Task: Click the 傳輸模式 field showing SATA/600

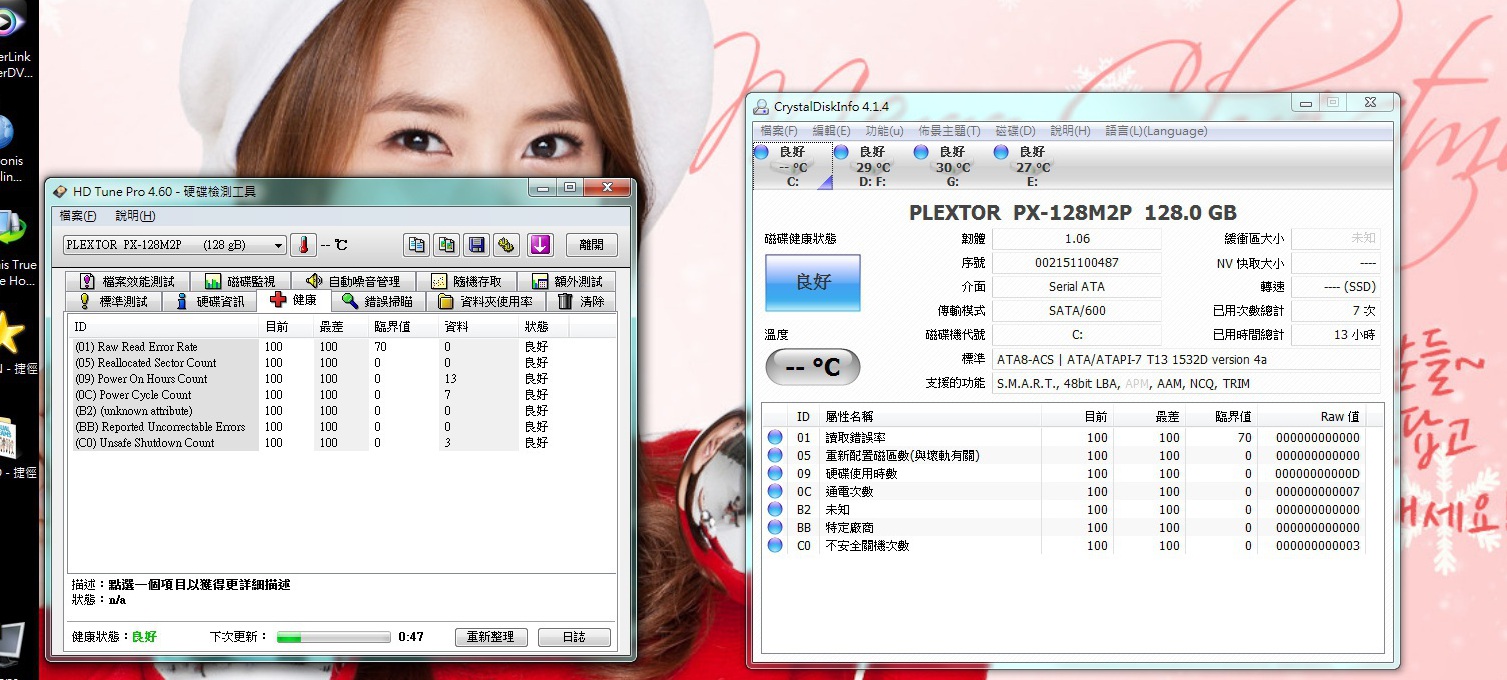Action: click(1077, 311)
